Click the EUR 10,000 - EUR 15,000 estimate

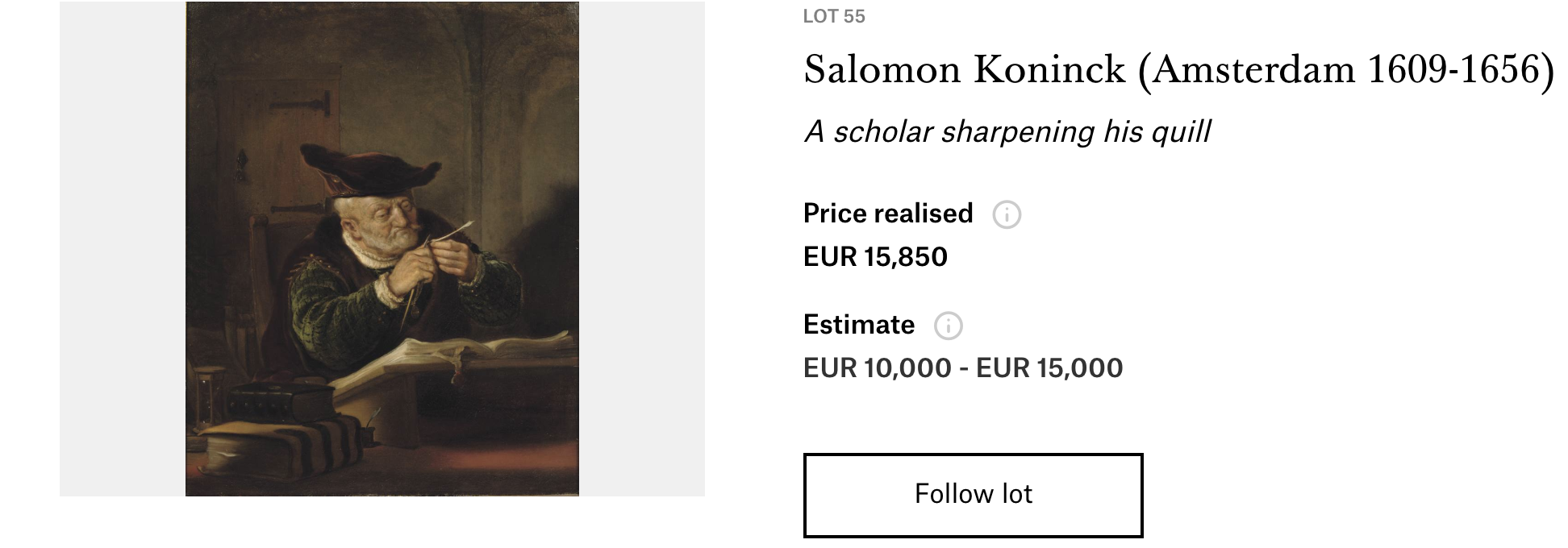click(962, 368)
